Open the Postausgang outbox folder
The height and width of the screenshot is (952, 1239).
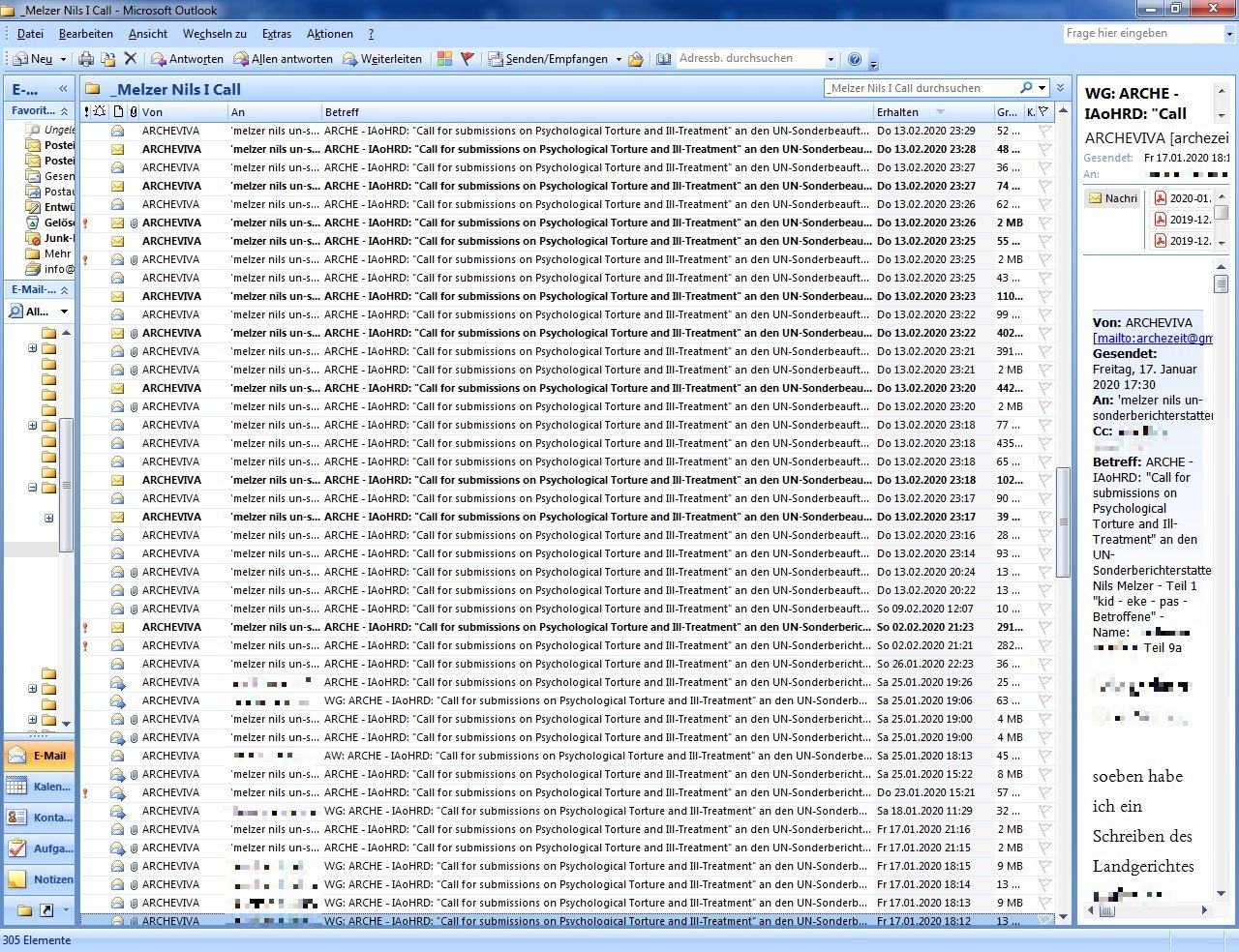coord(50,192)
